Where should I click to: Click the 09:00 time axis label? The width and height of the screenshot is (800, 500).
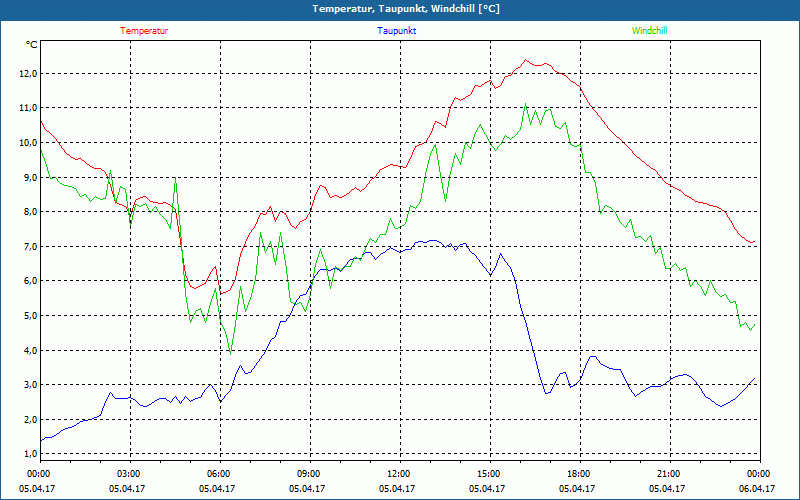click(x=309, y=474)
